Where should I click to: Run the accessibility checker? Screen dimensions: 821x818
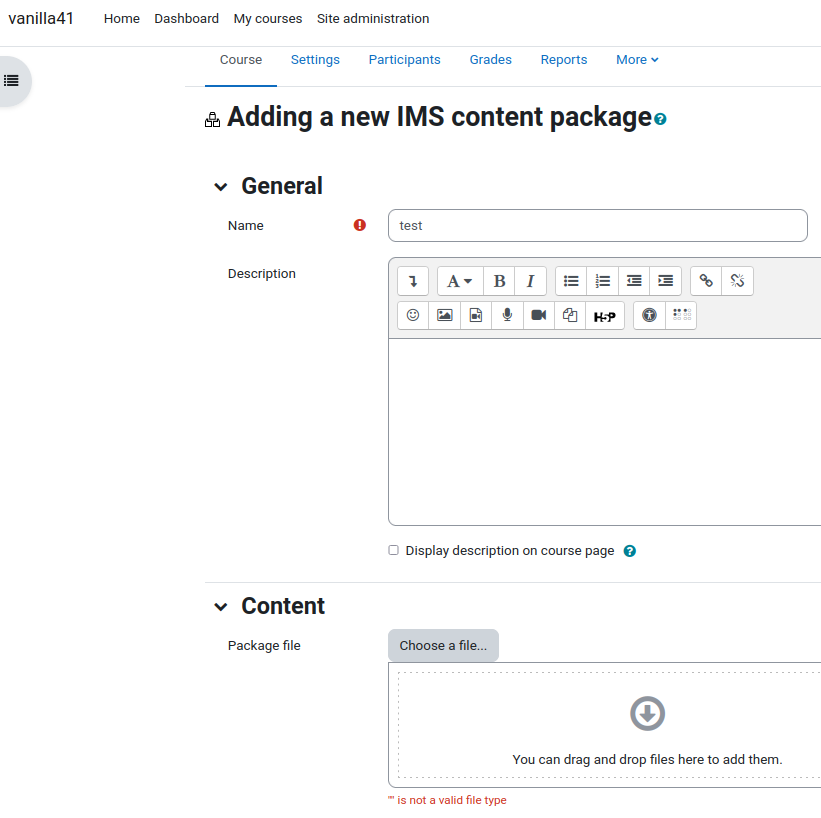(x=649, y=315)
